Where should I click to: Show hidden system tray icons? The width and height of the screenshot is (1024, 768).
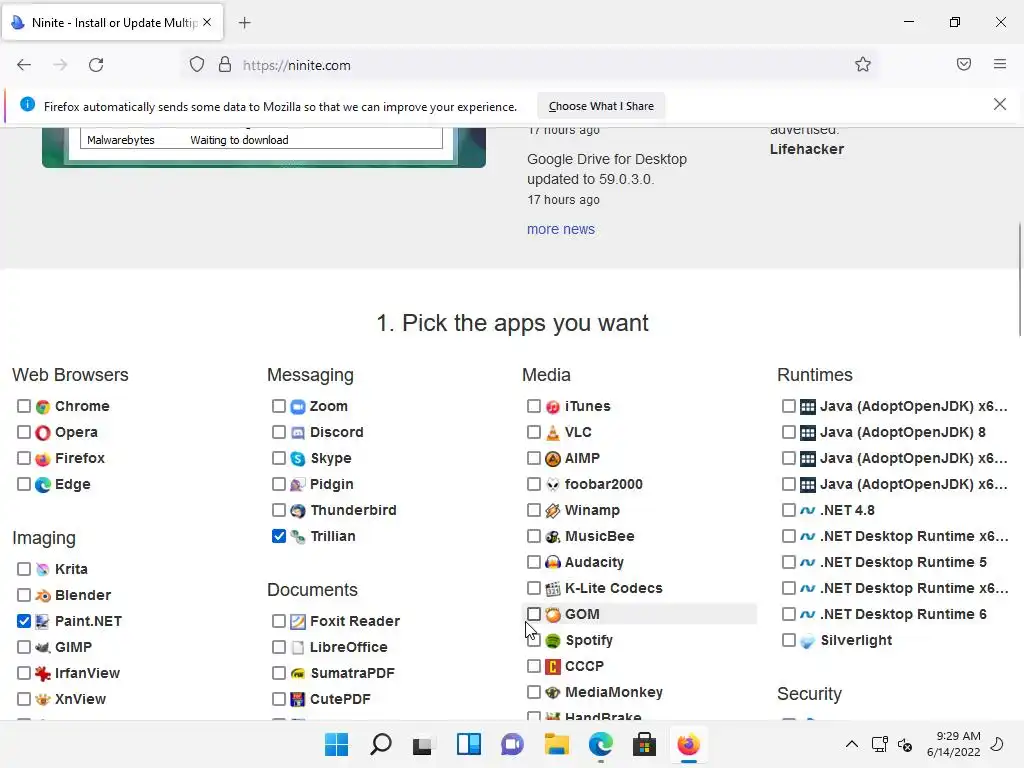pyautogui.click(x=852, y=744)
